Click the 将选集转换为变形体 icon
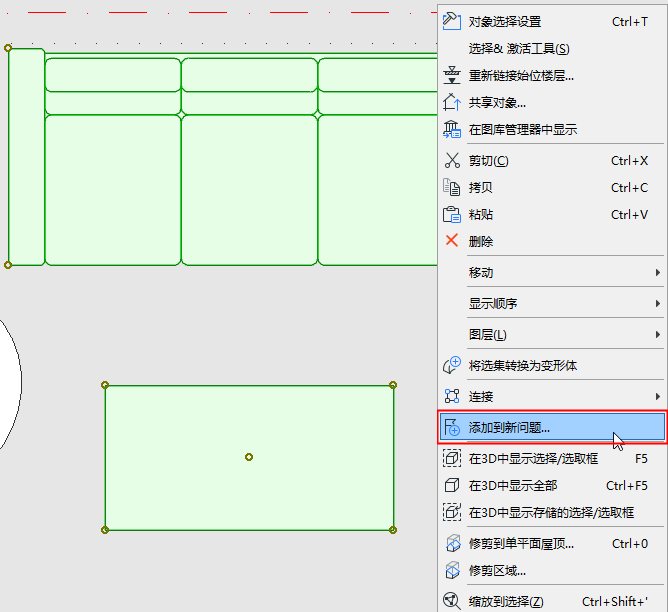The image size is (668, 612). click(452, 365)
